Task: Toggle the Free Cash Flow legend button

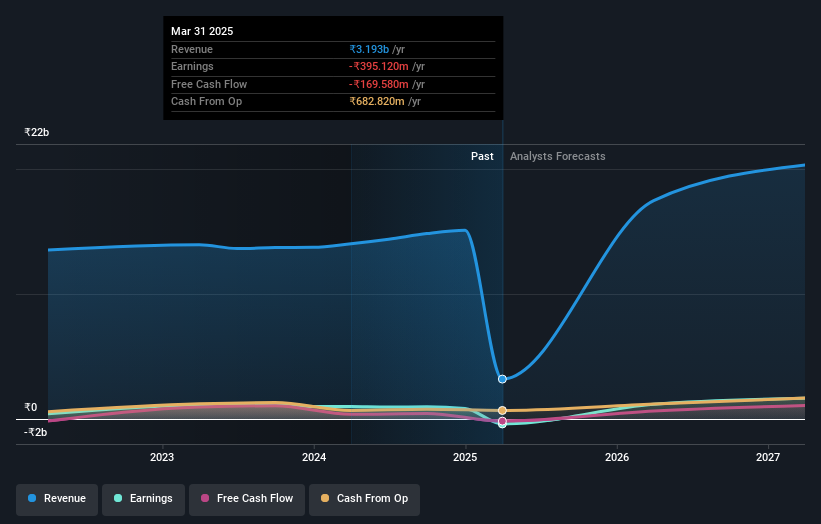Action: [247, 499]
